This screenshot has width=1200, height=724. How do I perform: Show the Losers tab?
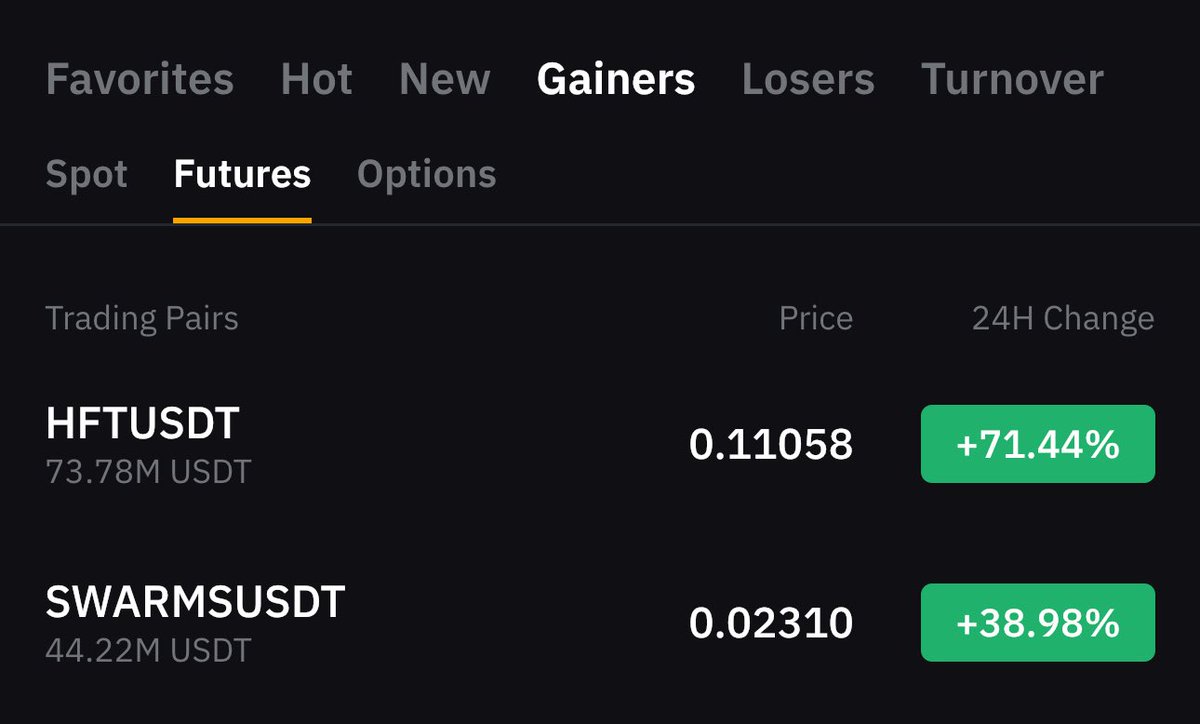(808, 79)
